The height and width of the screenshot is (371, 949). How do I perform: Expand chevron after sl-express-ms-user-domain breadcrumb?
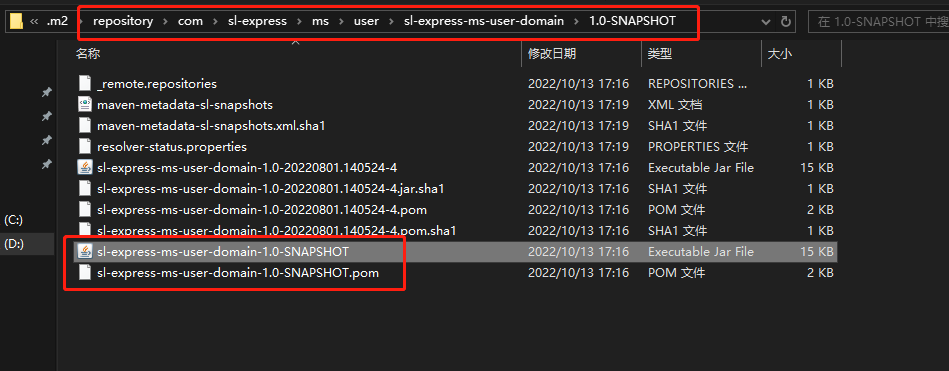click(577, 21)
